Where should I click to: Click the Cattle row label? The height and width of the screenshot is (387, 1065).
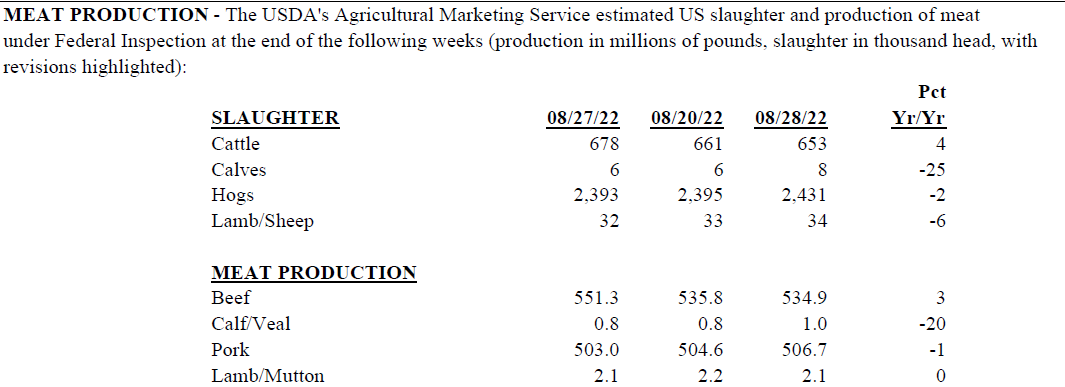coord(236,144)
